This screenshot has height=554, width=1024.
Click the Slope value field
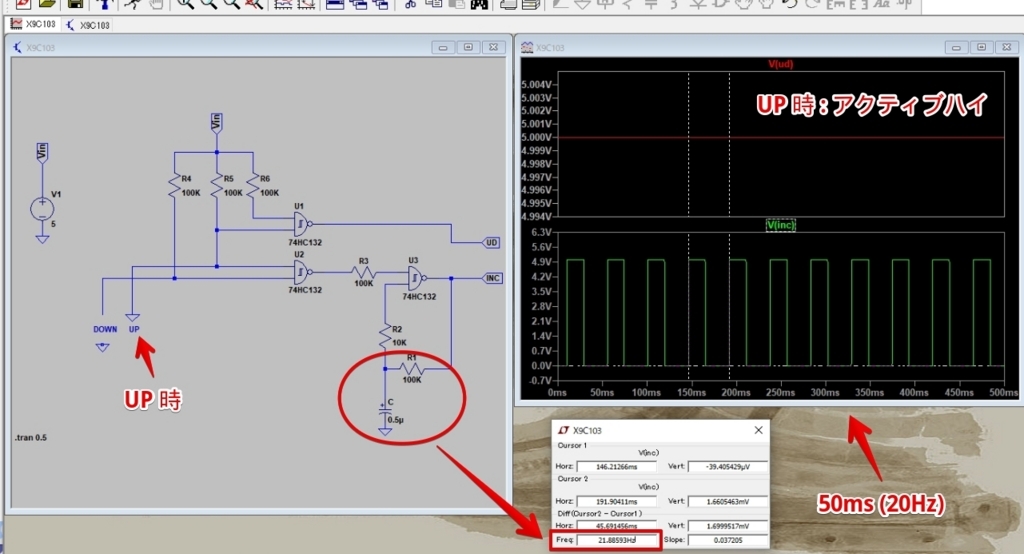pos(728,540)
